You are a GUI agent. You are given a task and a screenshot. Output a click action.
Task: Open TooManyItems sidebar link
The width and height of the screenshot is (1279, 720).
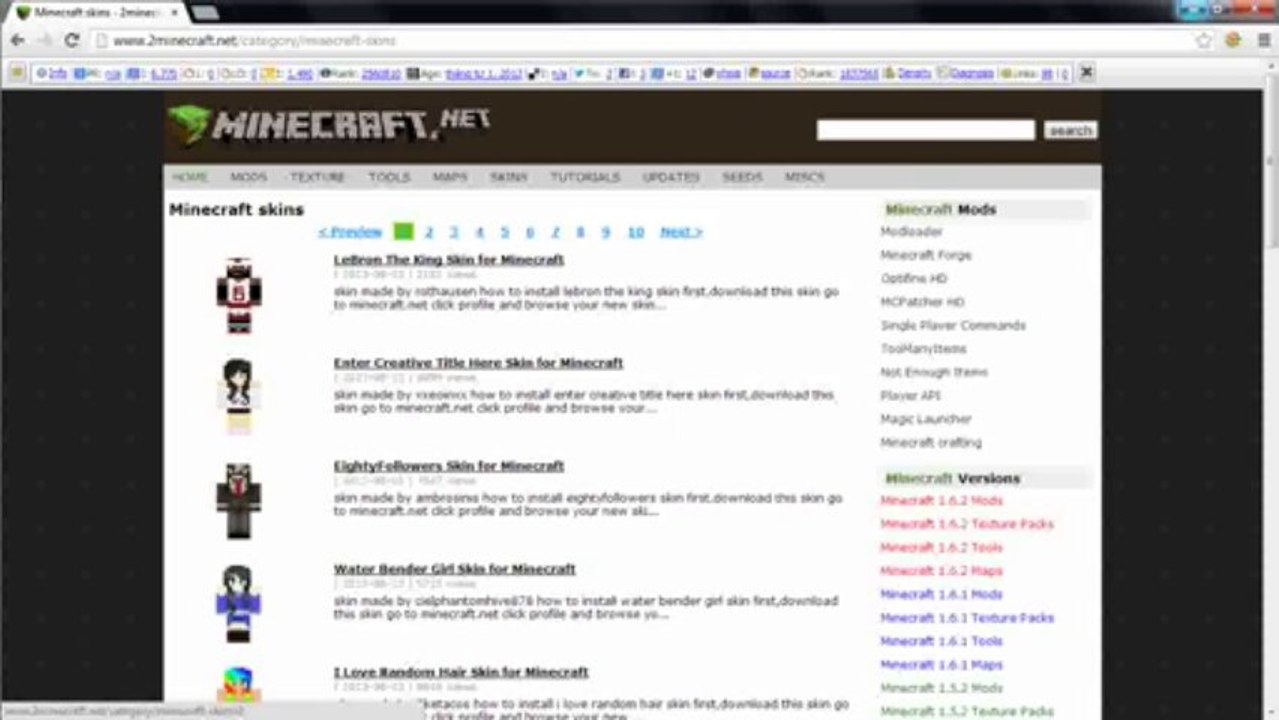(x=923, y=349)
